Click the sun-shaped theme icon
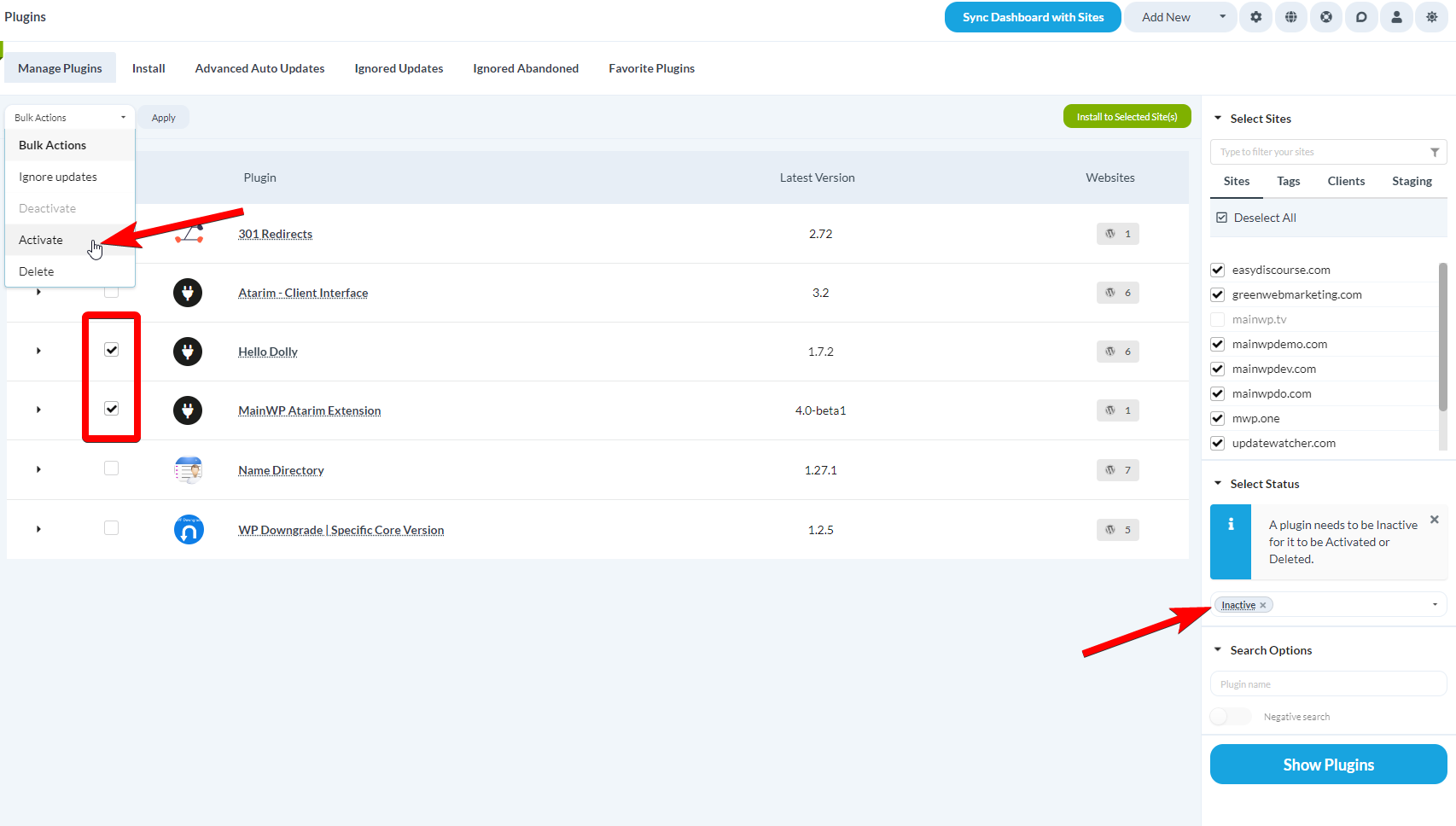This screenshot has height=826, width=1456. (1430, 17)
